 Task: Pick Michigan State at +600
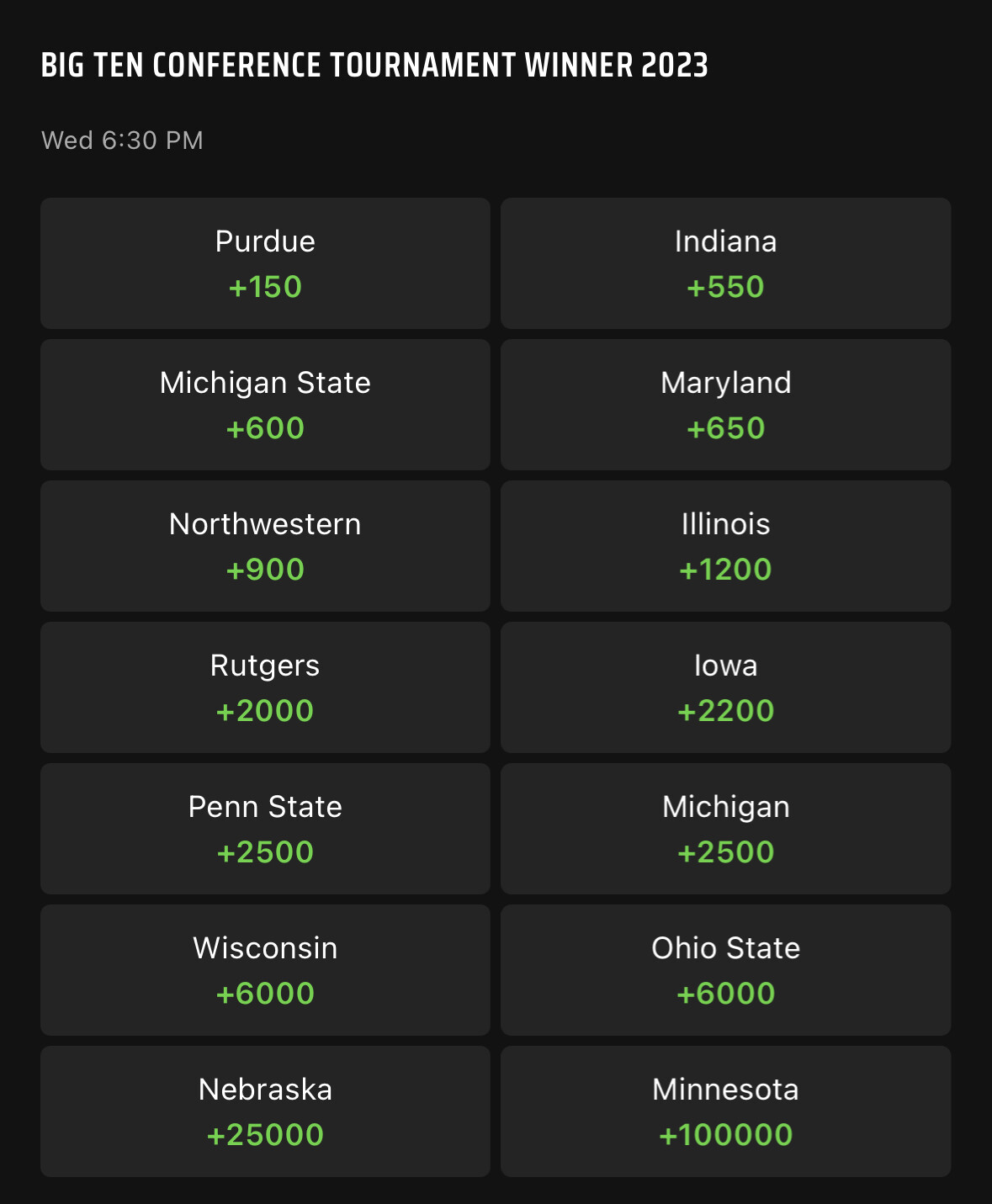pyautogui.click(x=265, y=405)
